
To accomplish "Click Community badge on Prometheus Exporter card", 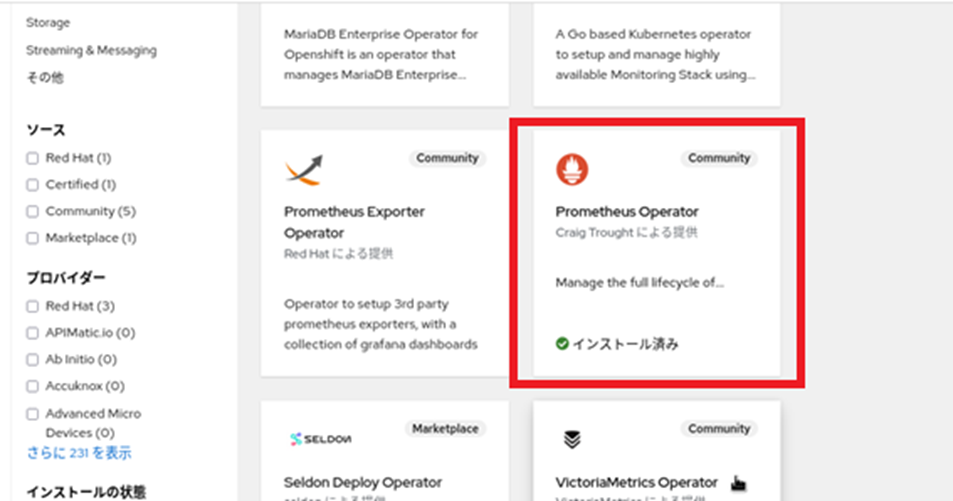I will pos(447,158).
